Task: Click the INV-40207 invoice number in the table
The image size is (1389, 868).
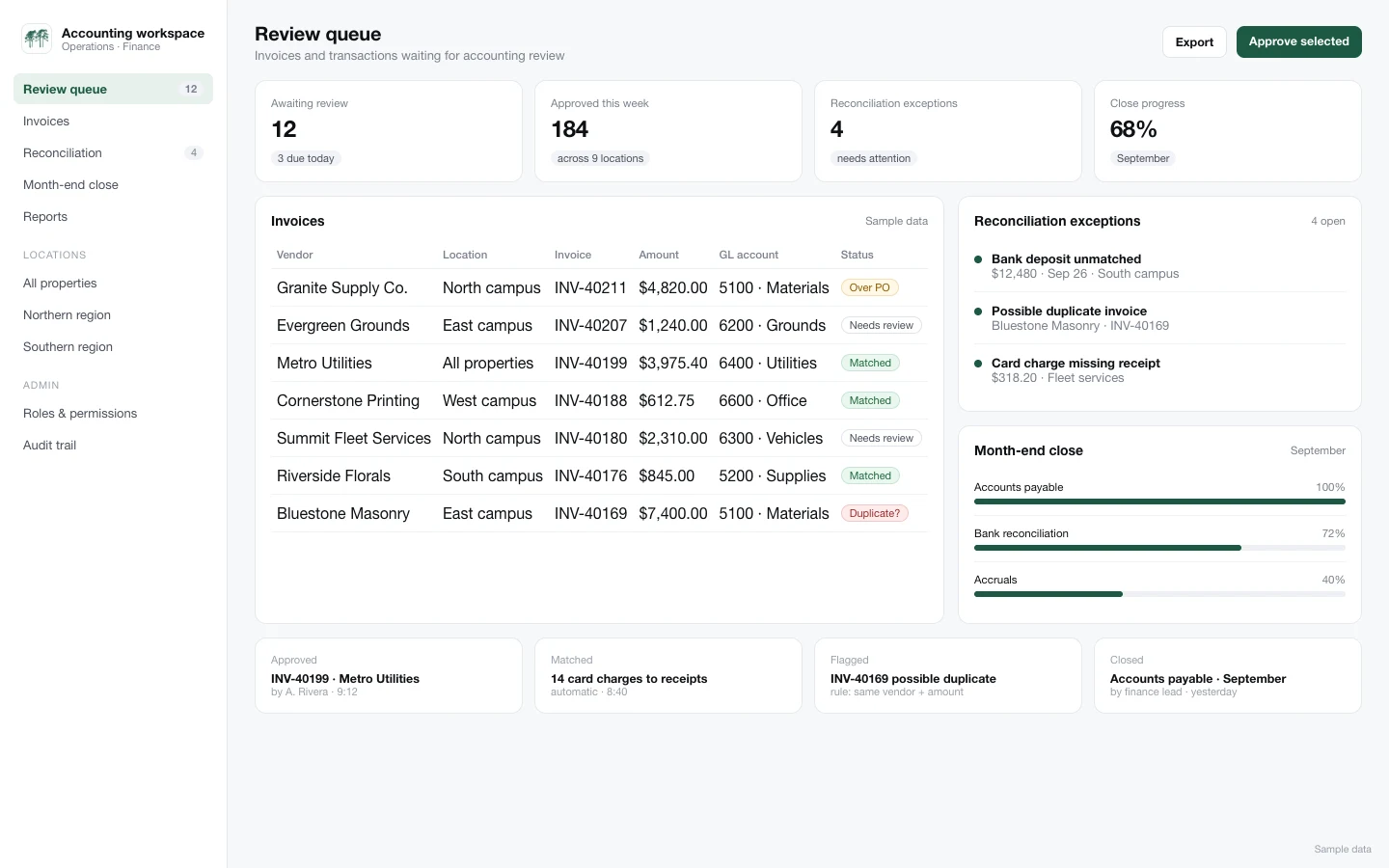Action: tap(590, 326)
